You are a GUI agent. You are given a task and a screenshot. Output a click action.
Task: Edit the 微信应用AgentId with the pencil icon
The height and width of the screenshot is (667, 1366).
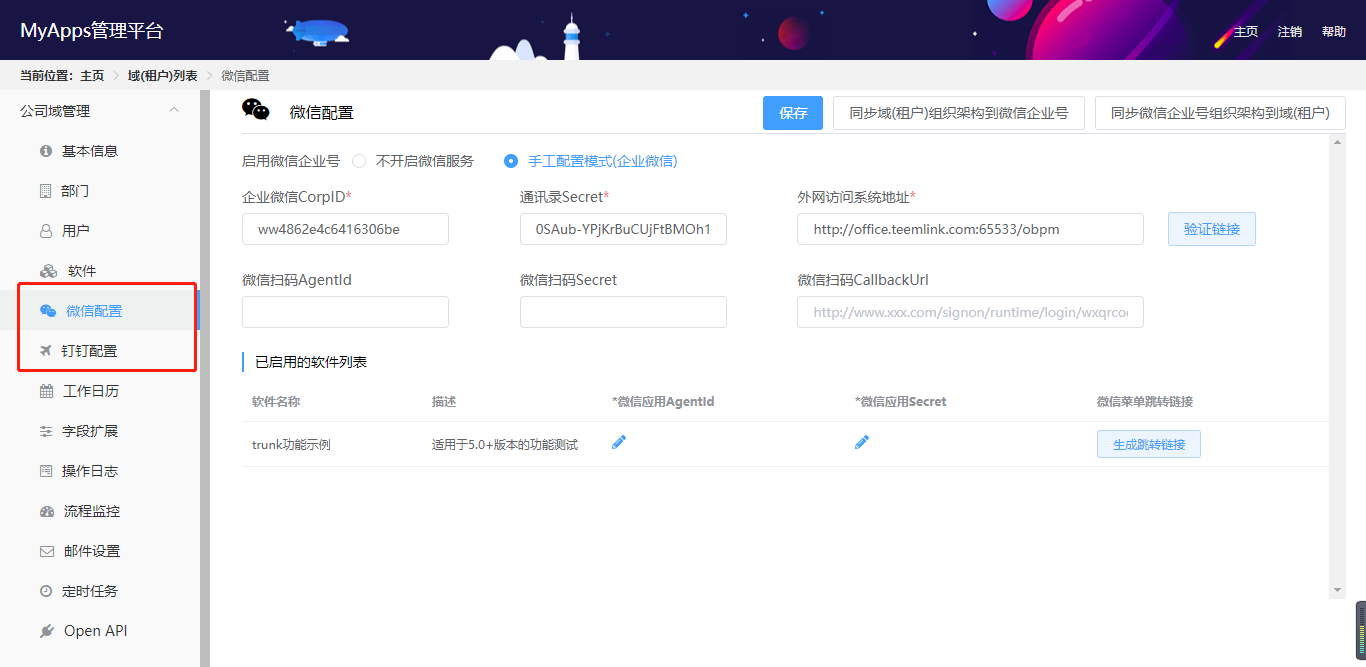(x=619, y=441)
